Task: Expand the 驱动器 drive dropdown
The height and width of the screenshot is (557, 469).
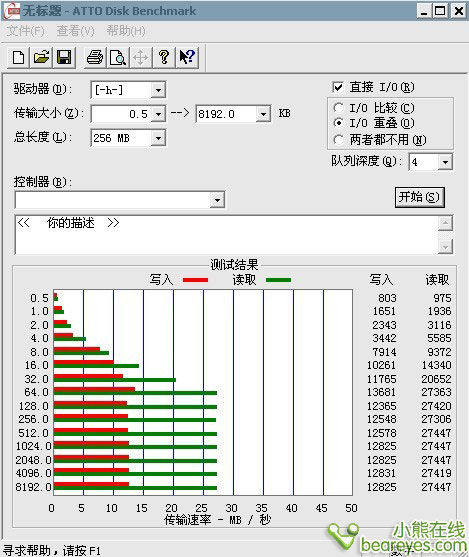Action: coord(158,90)
